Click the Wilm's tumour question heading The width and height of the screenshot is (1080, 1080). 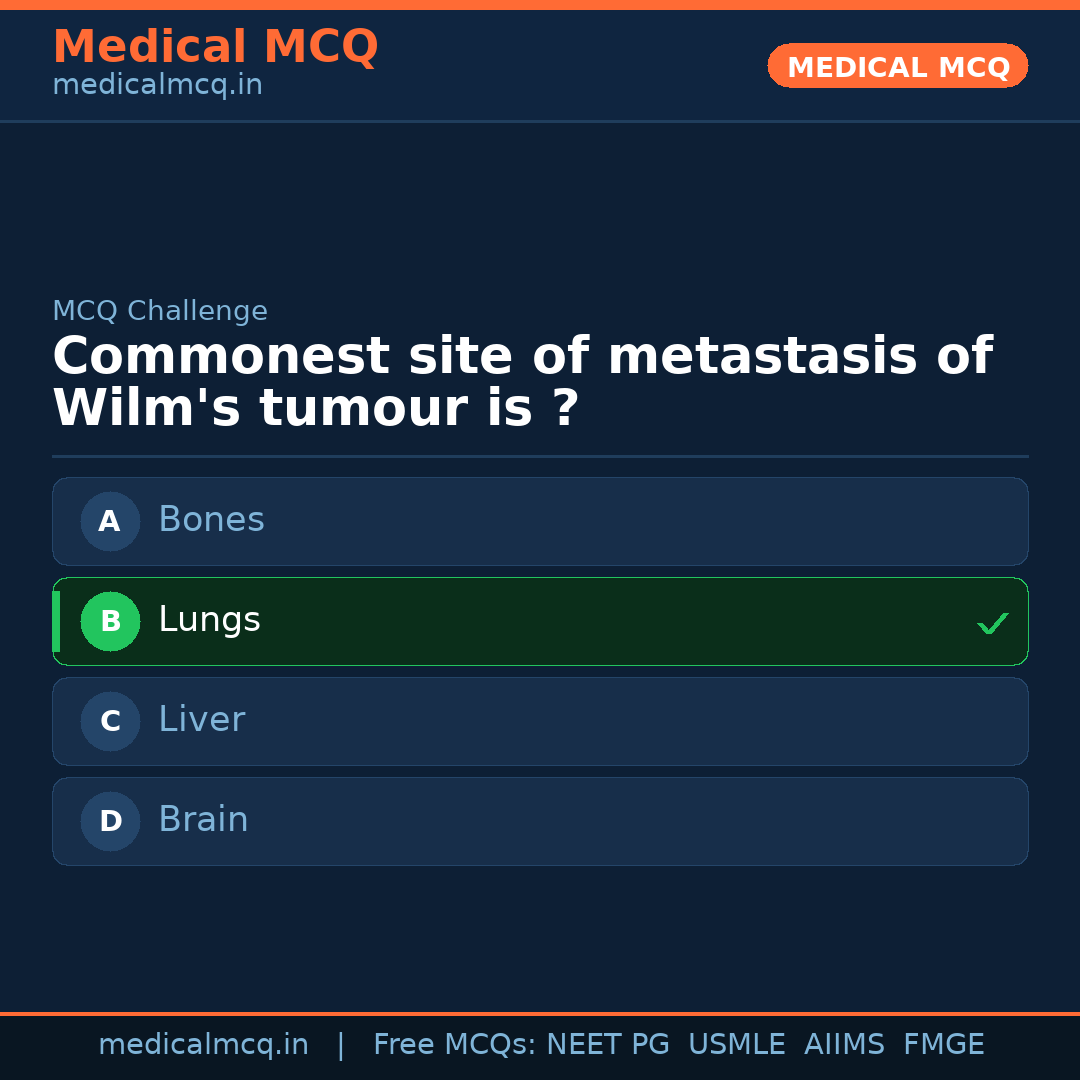pos(521,382)
